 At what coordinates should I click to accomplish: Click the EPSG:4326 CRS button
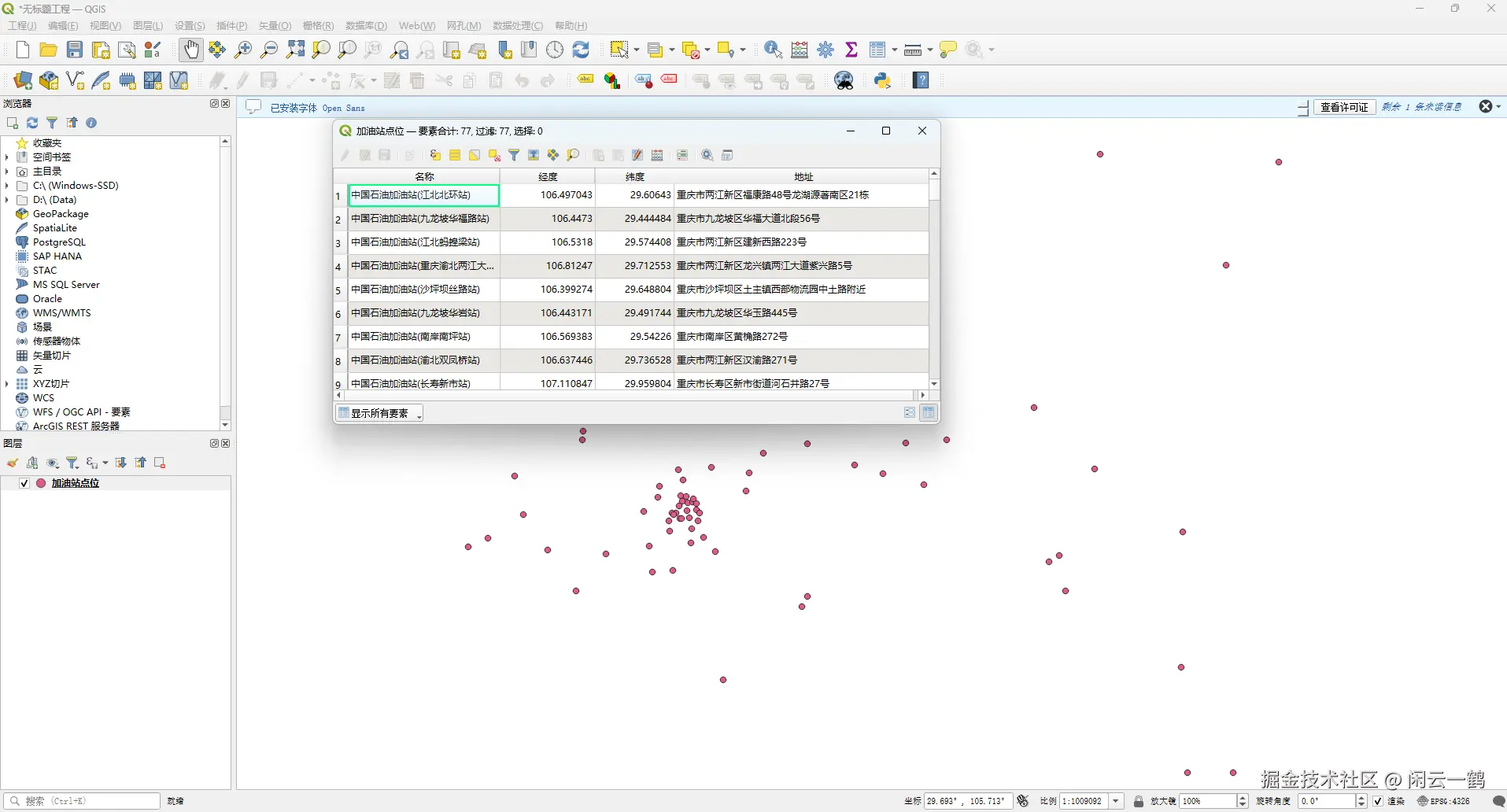pyautogui.click(x=1444, y=801)
